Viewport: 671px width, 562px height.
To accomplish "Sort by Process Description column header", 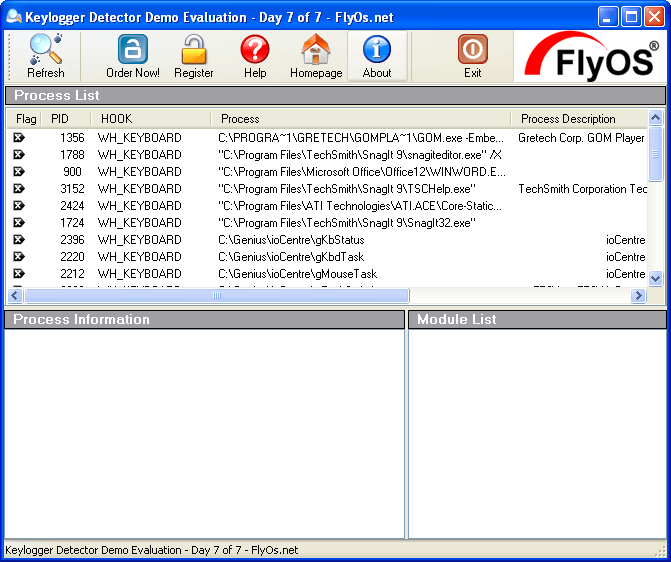I will pyautogui.click(x=579, y=119).
